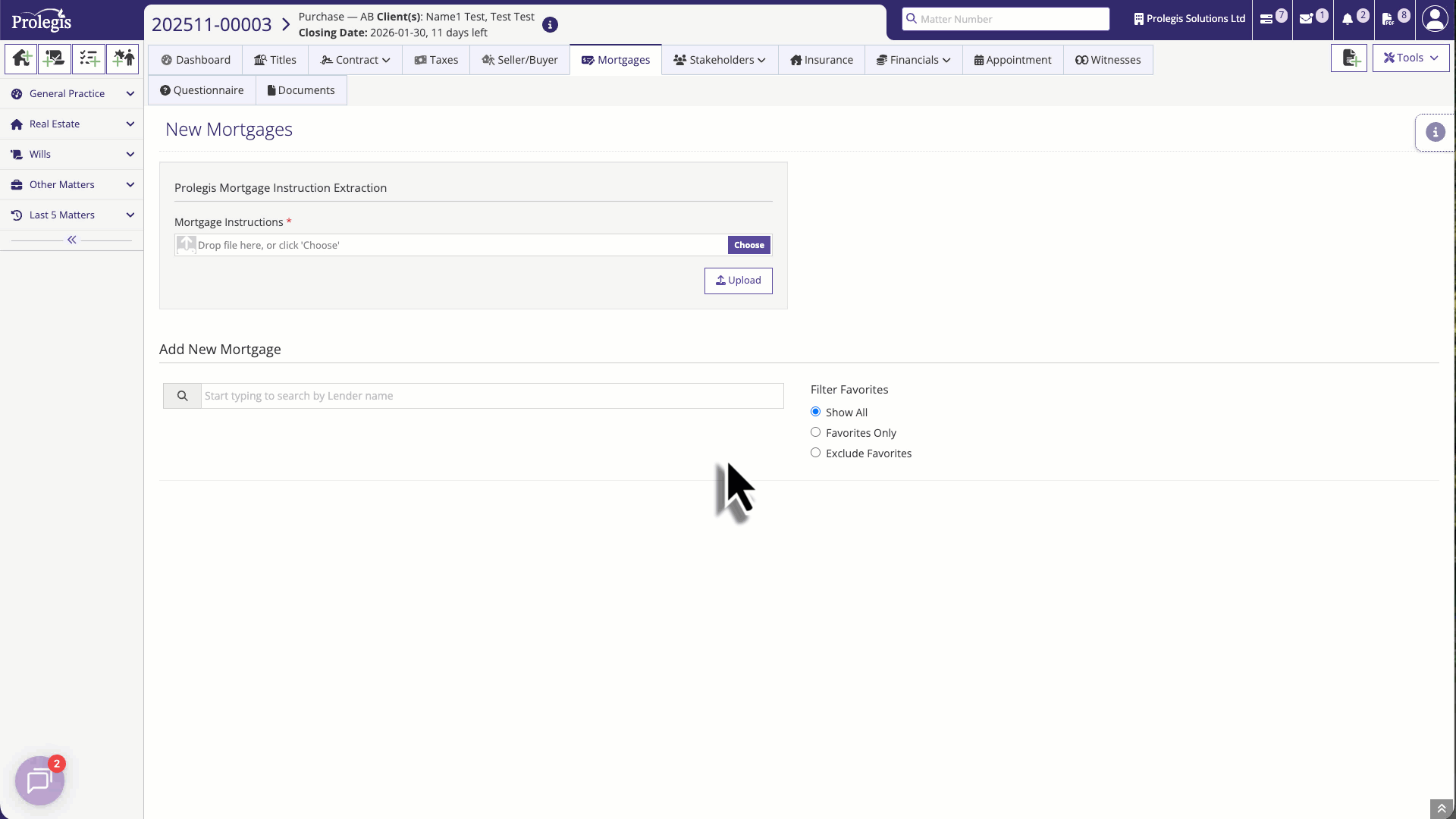The height and width of the screenshot is (819, 1456).
Task: Select the Favorites Only radio button
Action: click(x=815, y=431)
